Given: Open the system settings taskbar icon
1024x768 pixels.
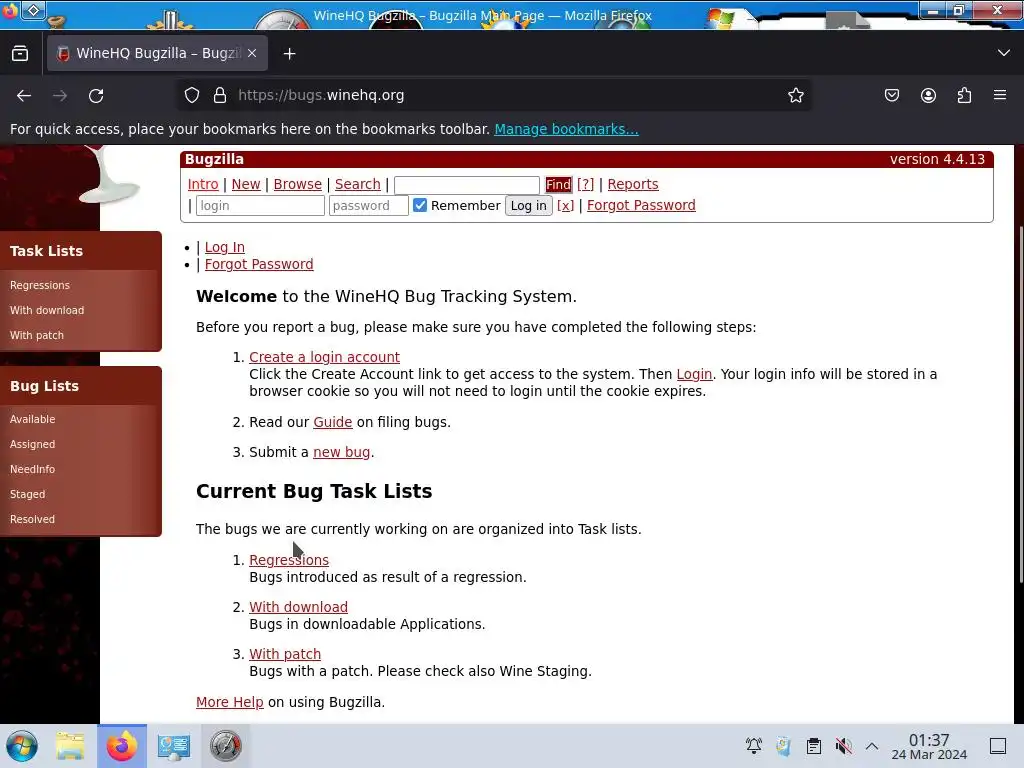Looking at the screenshot, I should [x=174, y=746].
